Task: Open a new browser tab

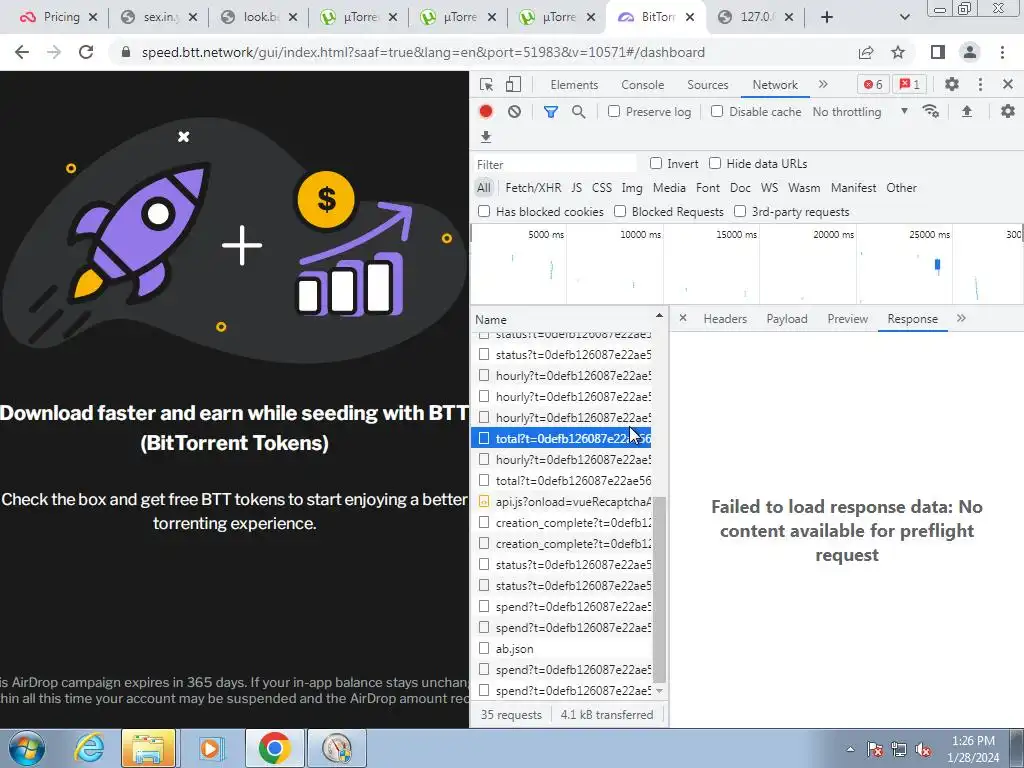Action: (827, 17)
